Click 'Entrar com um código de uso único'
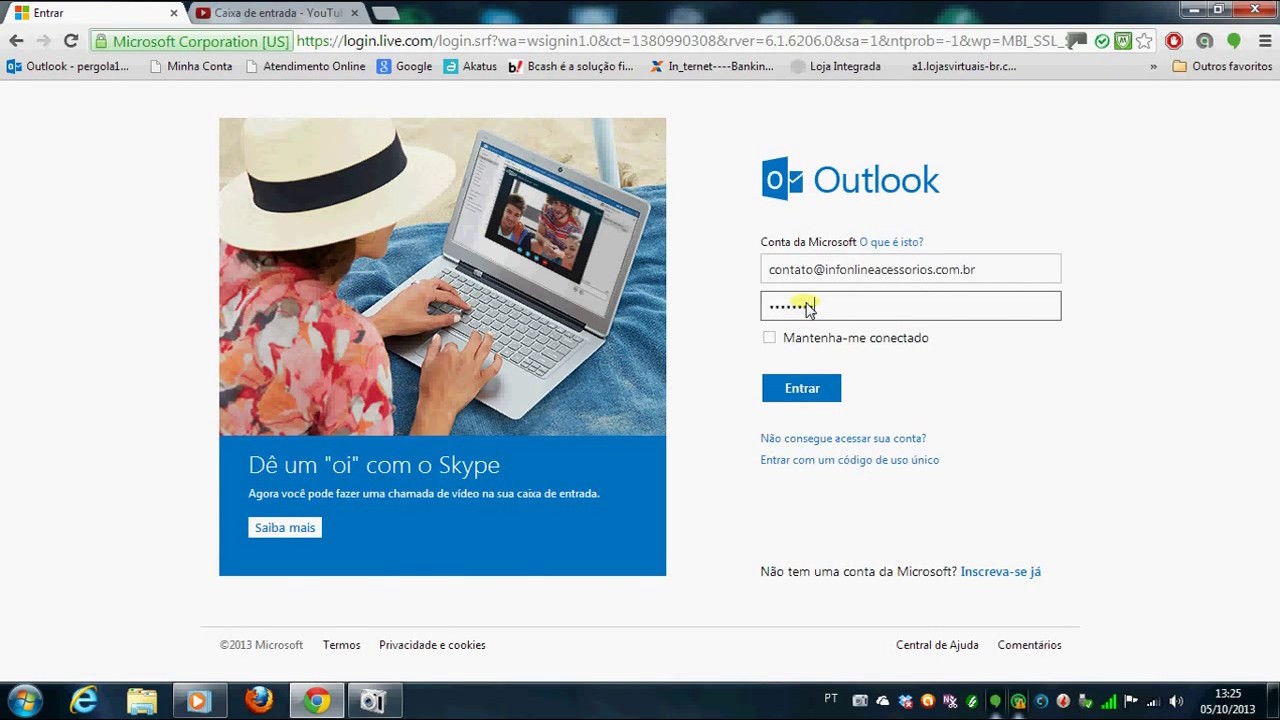Image resolution: width=1280 pixels, height=720 pixels. [849, 460]
